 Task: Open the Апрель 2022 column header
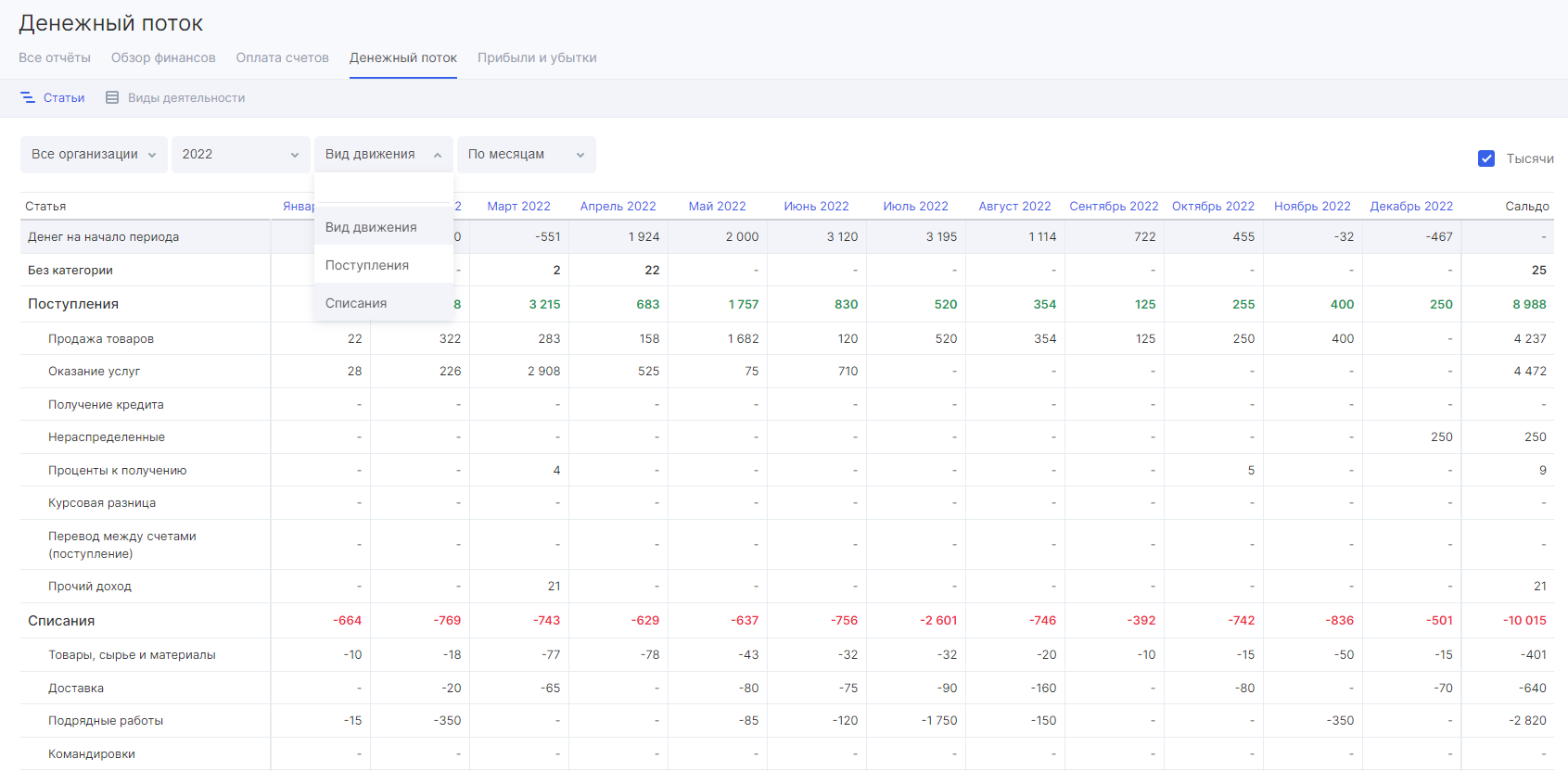coord(618,206)
